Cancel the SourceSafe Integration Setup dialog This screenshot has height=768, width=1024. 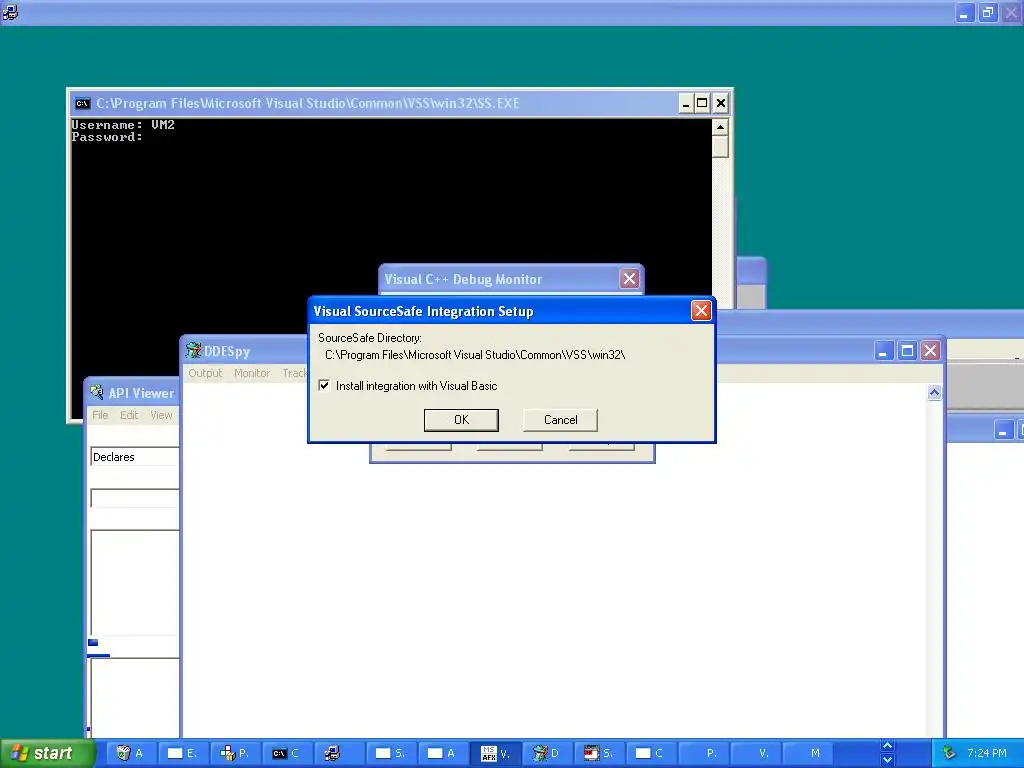pyautogui.click(x=560, y=420)
